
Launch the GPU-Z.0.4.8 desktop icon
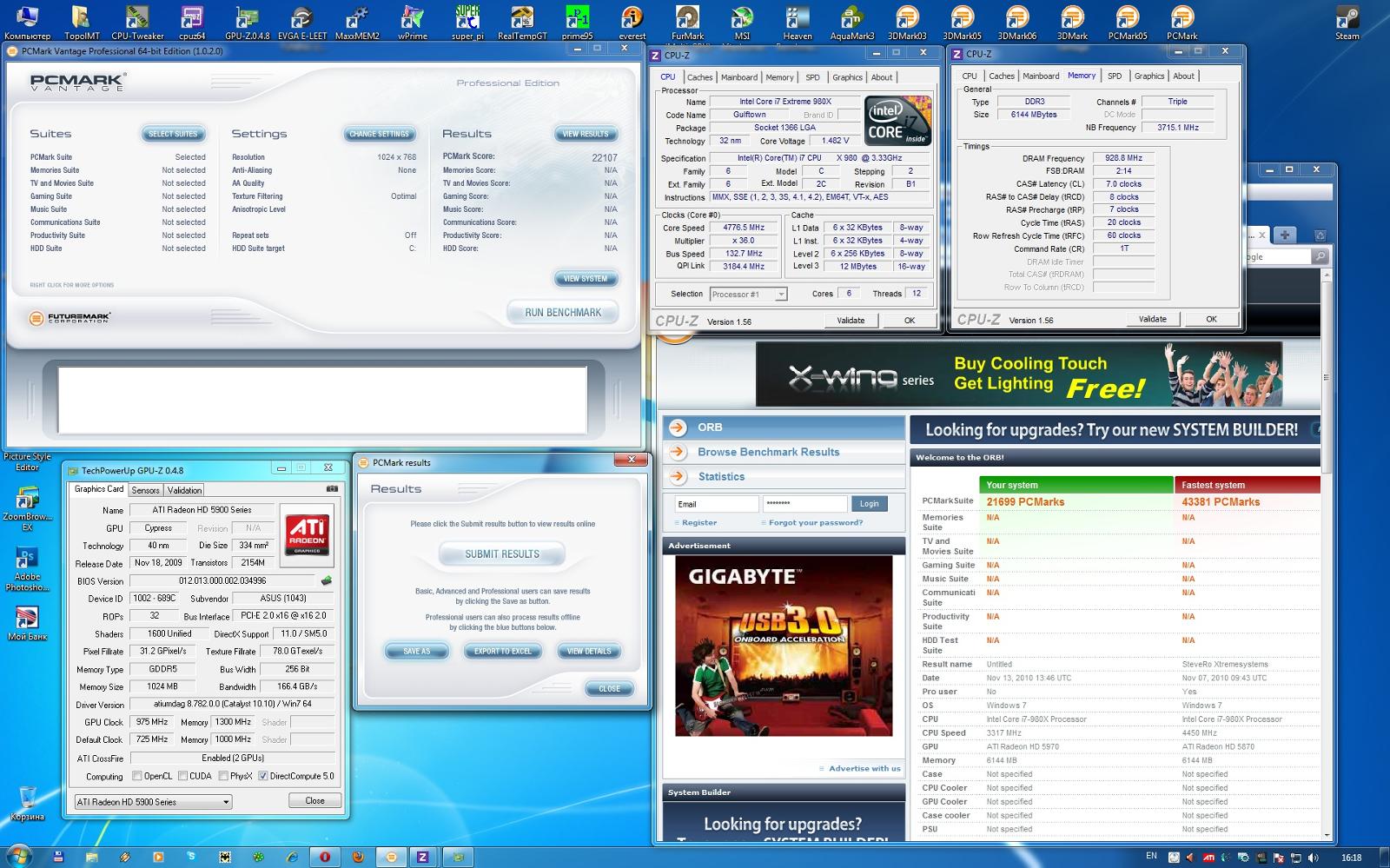click(x=247, y=23)
